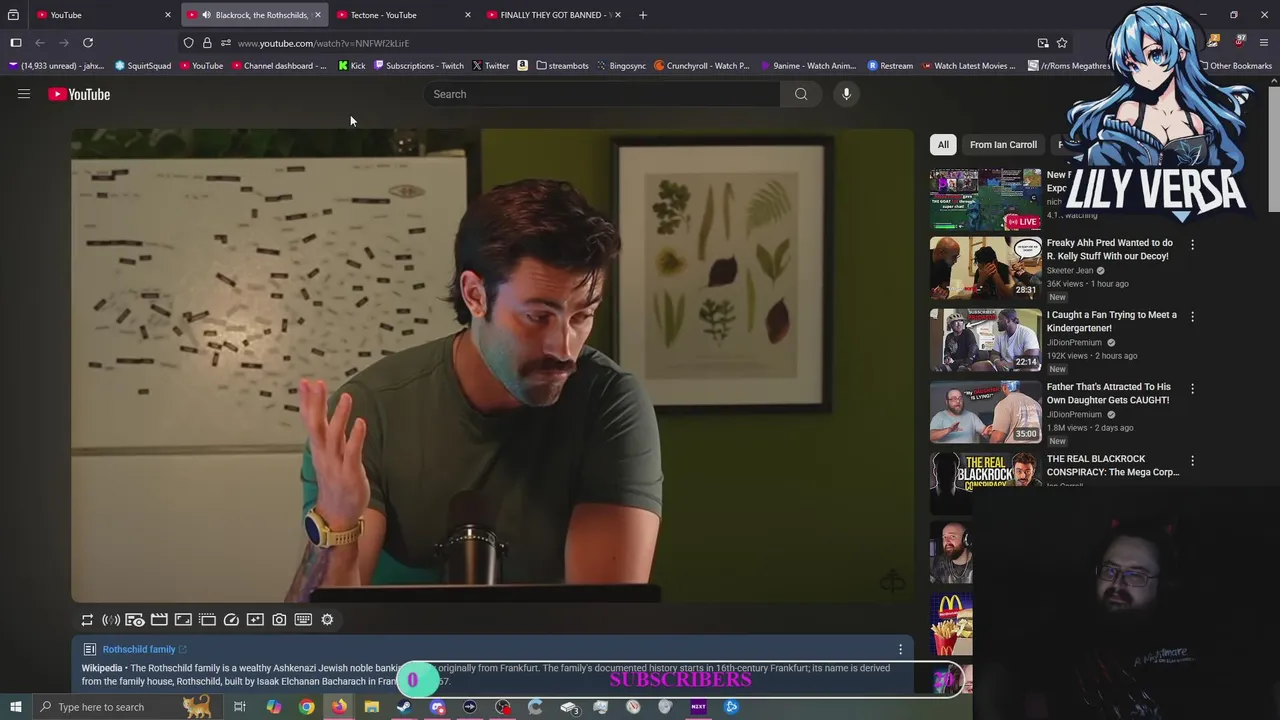Open the Subscriptions - Twitch bookmark
The width and height of the screenshot is (1280, 720).
(419, 66)
